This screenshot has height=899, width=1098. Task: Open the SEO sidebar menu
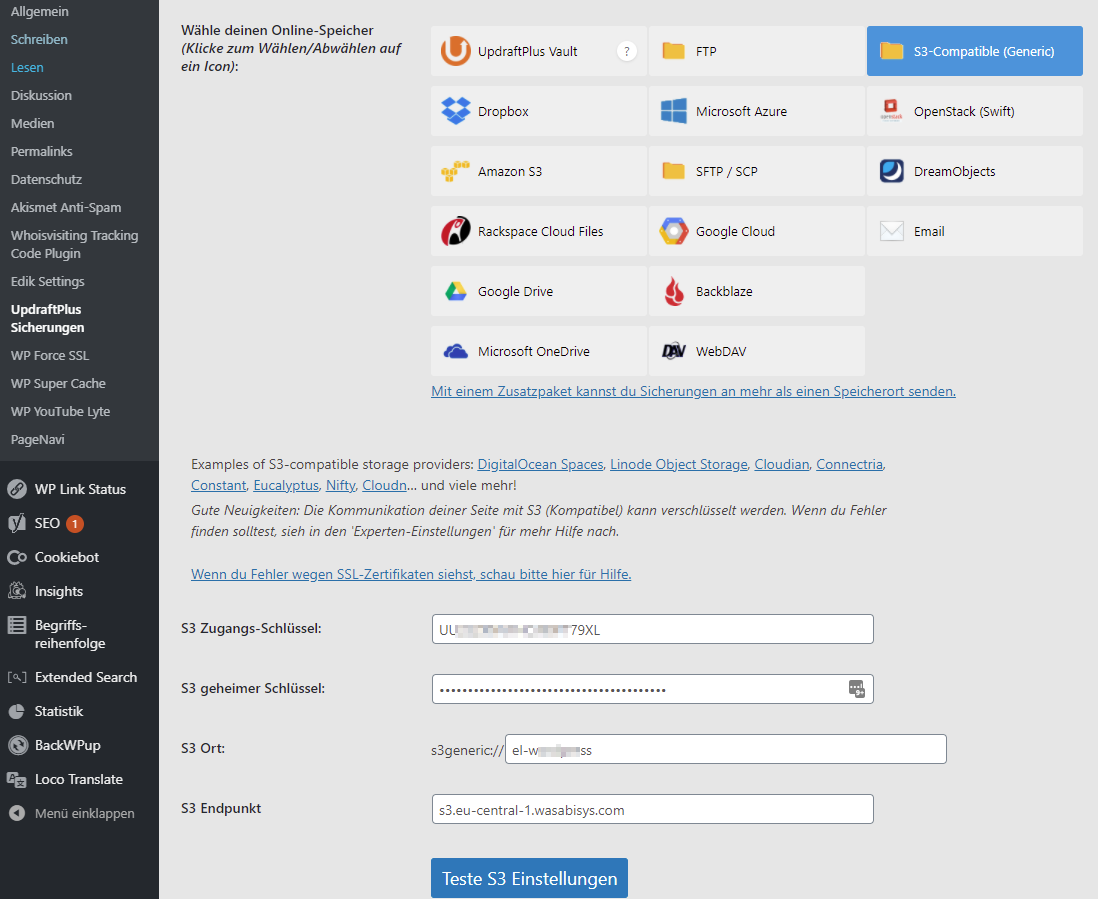click(47, 523)
